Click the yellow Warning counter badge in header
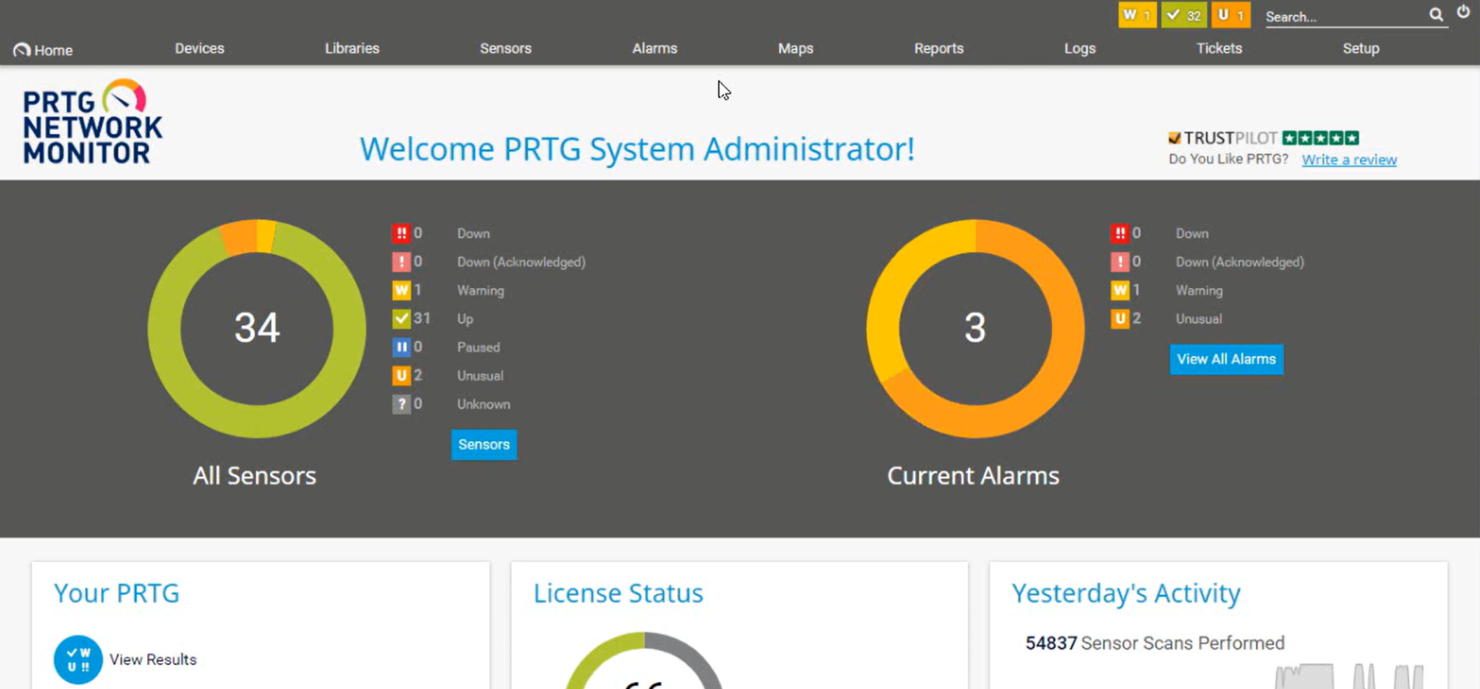 pos(1137,15)
